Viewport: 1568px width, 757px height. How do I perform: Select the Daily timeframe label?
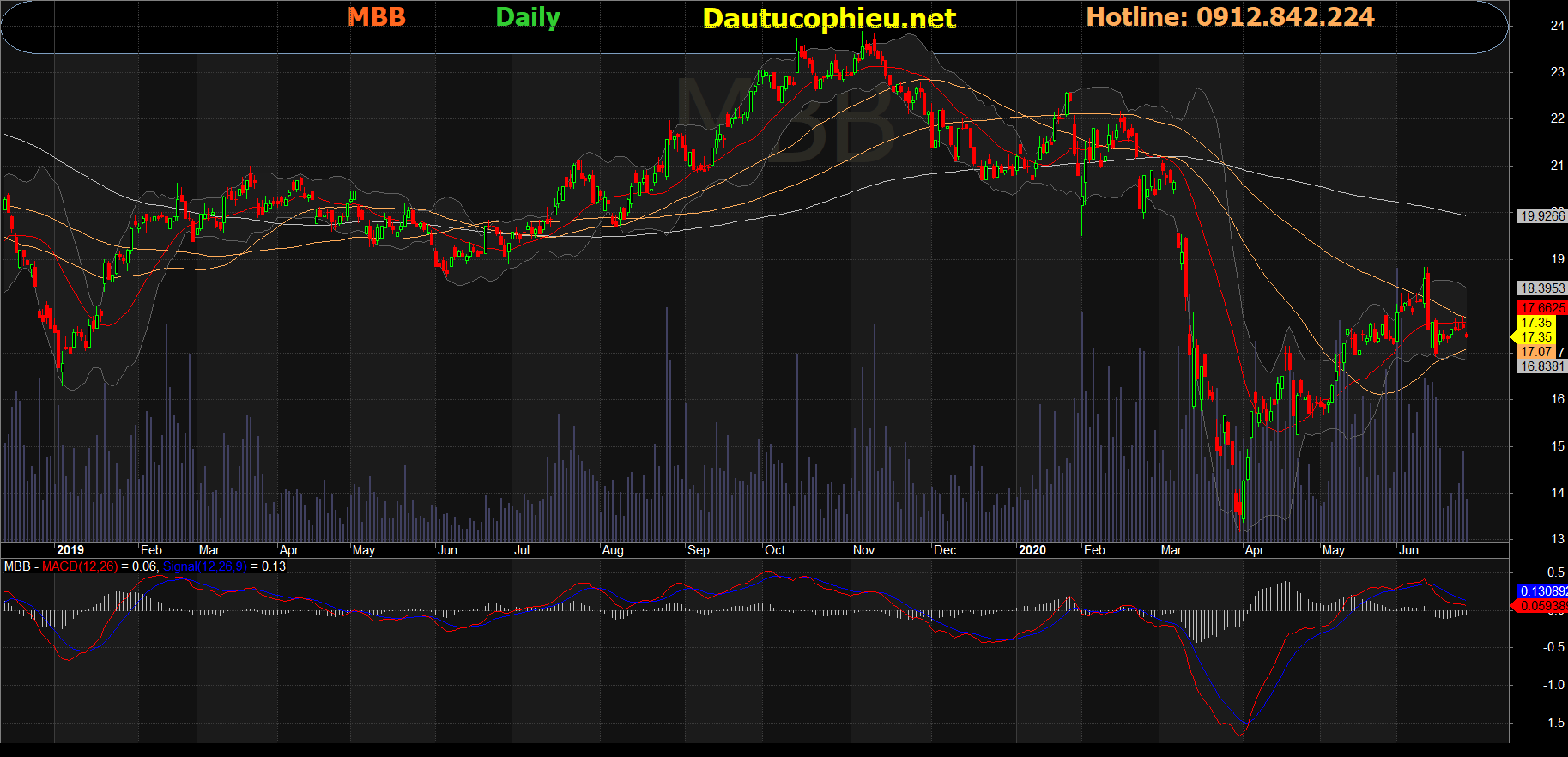528,17
